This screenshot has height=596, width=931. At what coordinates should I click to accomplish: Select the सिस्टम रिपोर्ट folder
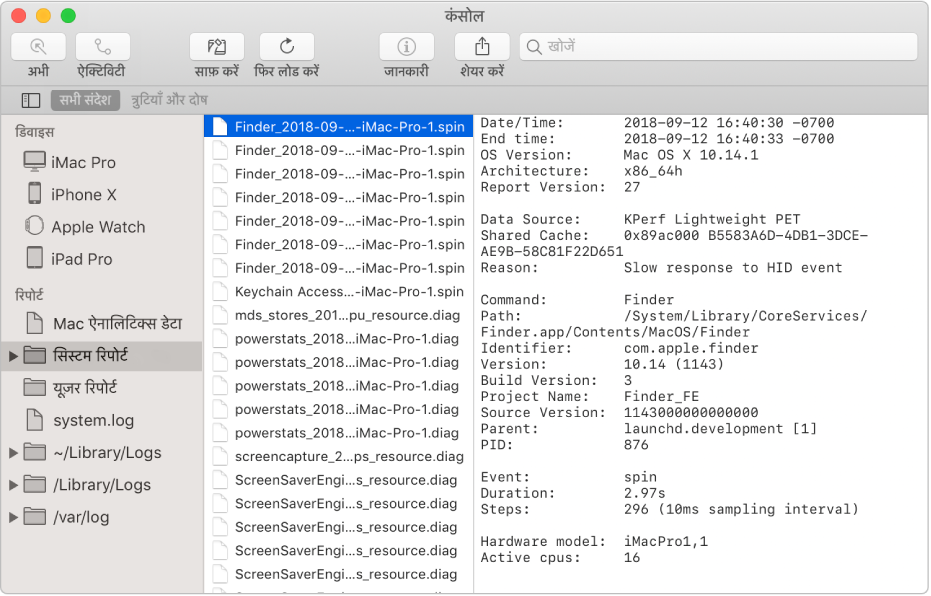coord(102,356)
